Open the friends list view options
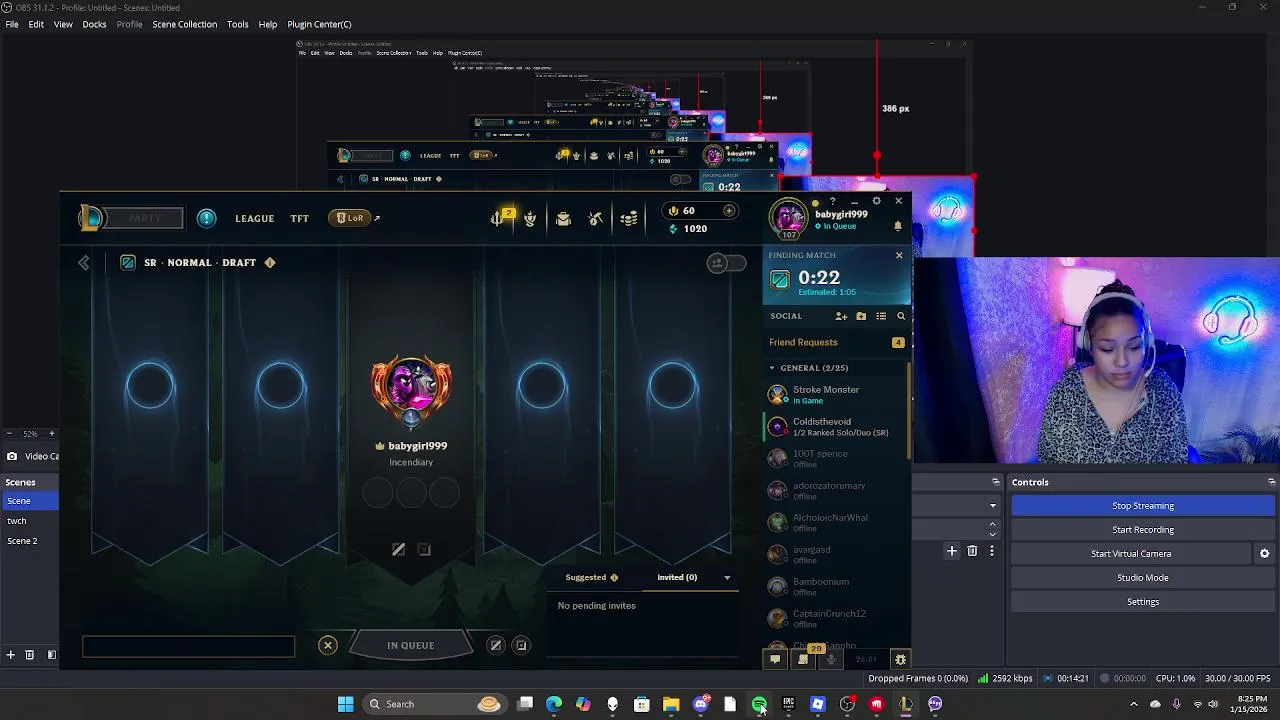Image resolution: width=1280 pixels, height=720 pixels. point(881,316)
